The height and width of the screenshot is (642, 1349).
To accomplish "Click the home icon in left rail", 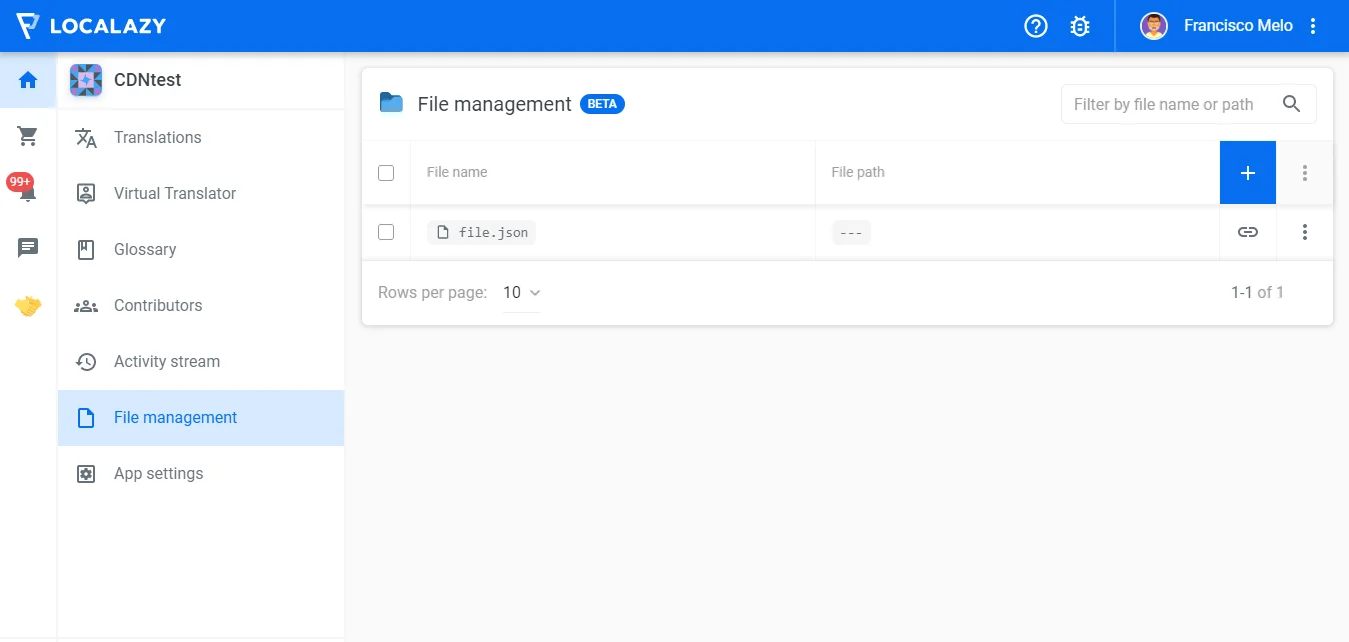I will 28,80.
